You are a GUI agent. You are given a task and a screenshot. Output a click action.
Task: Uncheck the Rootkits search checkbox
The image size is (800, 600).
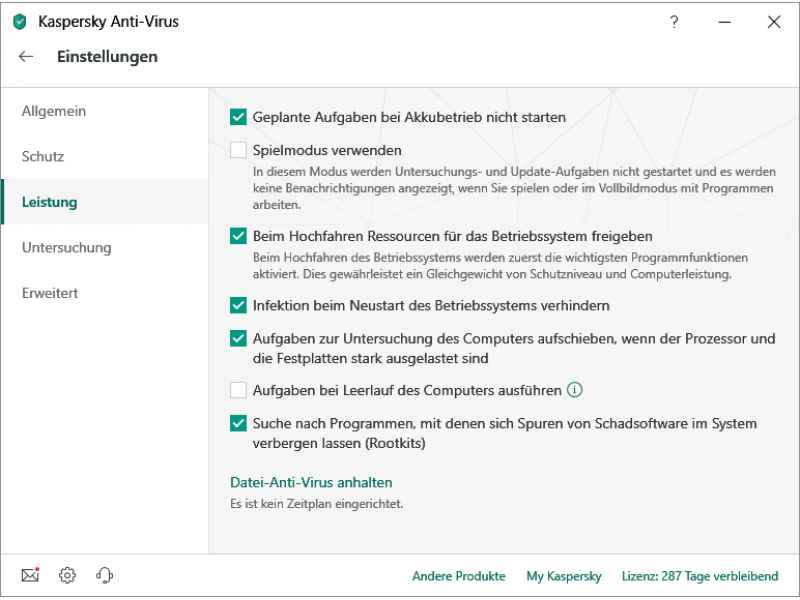coord(238,423)
